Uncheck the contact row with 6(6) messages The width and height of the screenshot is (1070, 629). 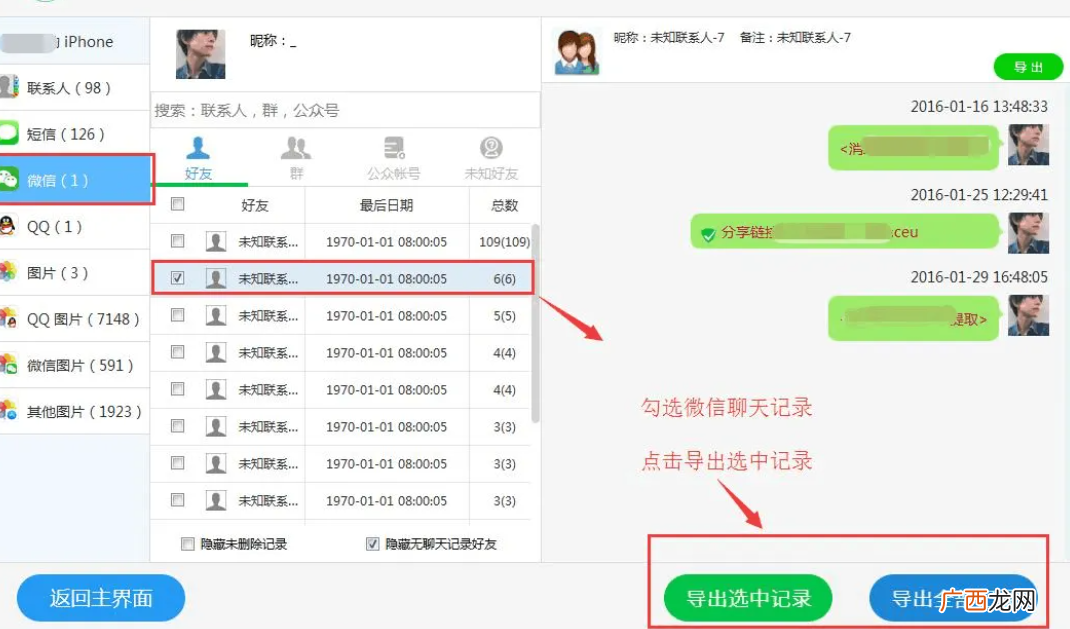pos(177,278)
